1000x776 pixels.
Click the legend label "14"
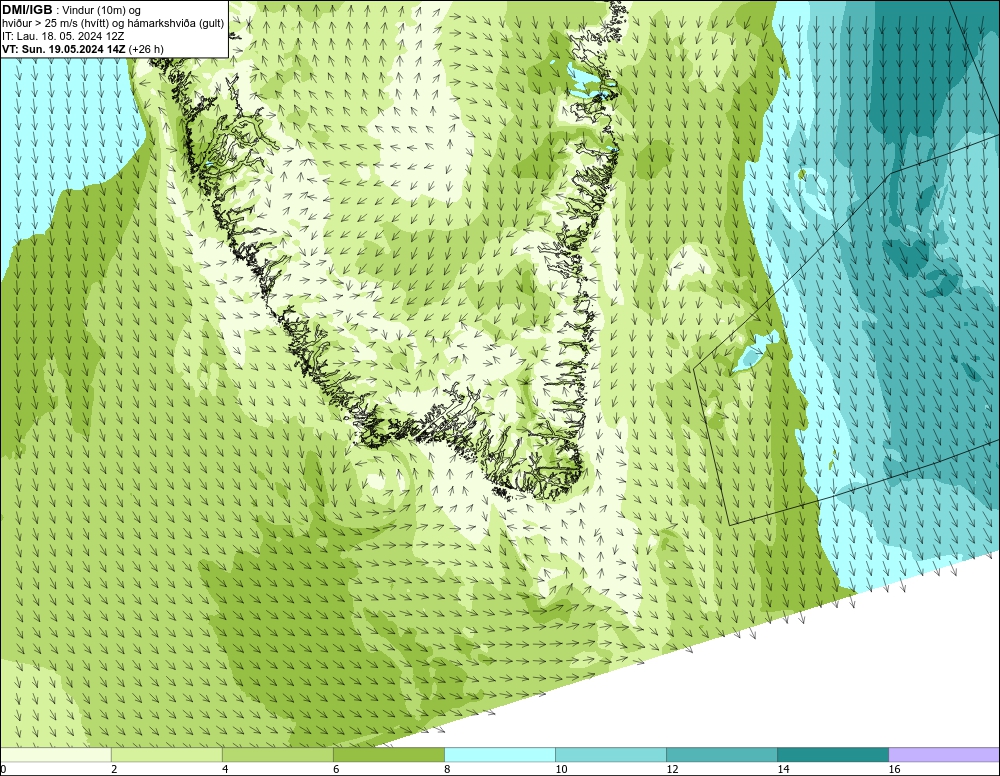click(x=783, y=770)
